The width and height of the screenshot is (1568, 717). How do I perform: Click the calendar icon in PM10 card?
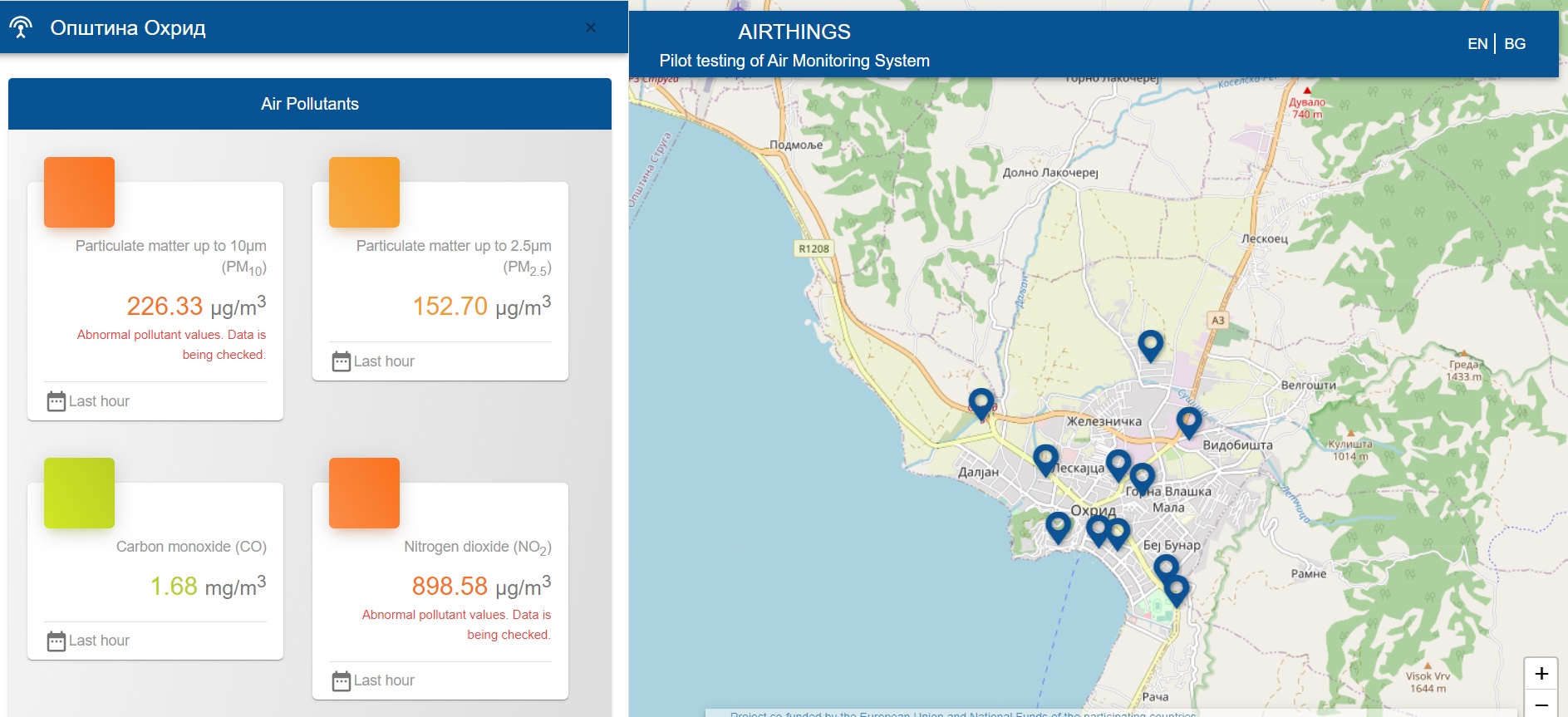click(57, 401)
